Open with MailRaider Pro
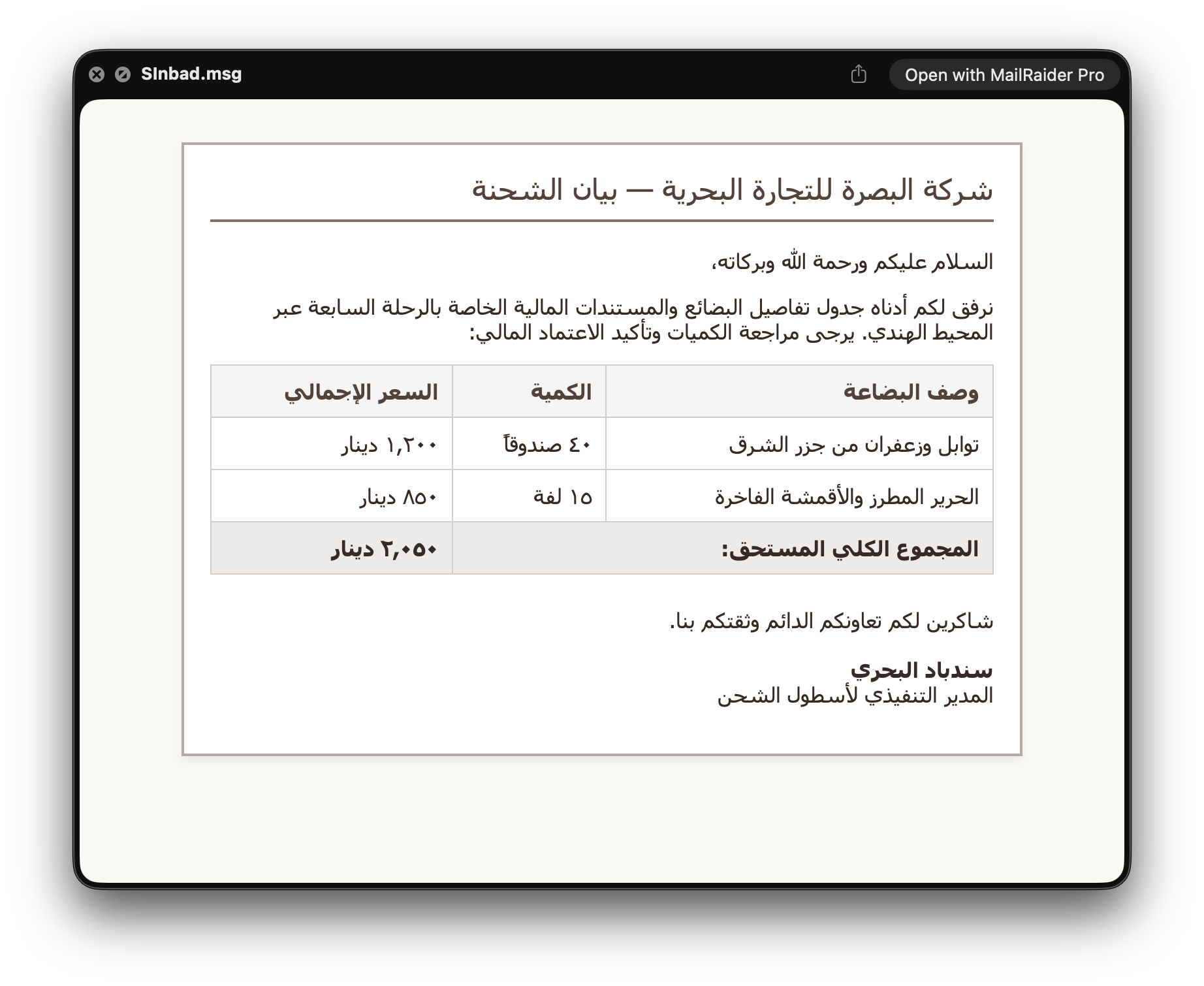The image size is (1204, 986). point(1004,75)
